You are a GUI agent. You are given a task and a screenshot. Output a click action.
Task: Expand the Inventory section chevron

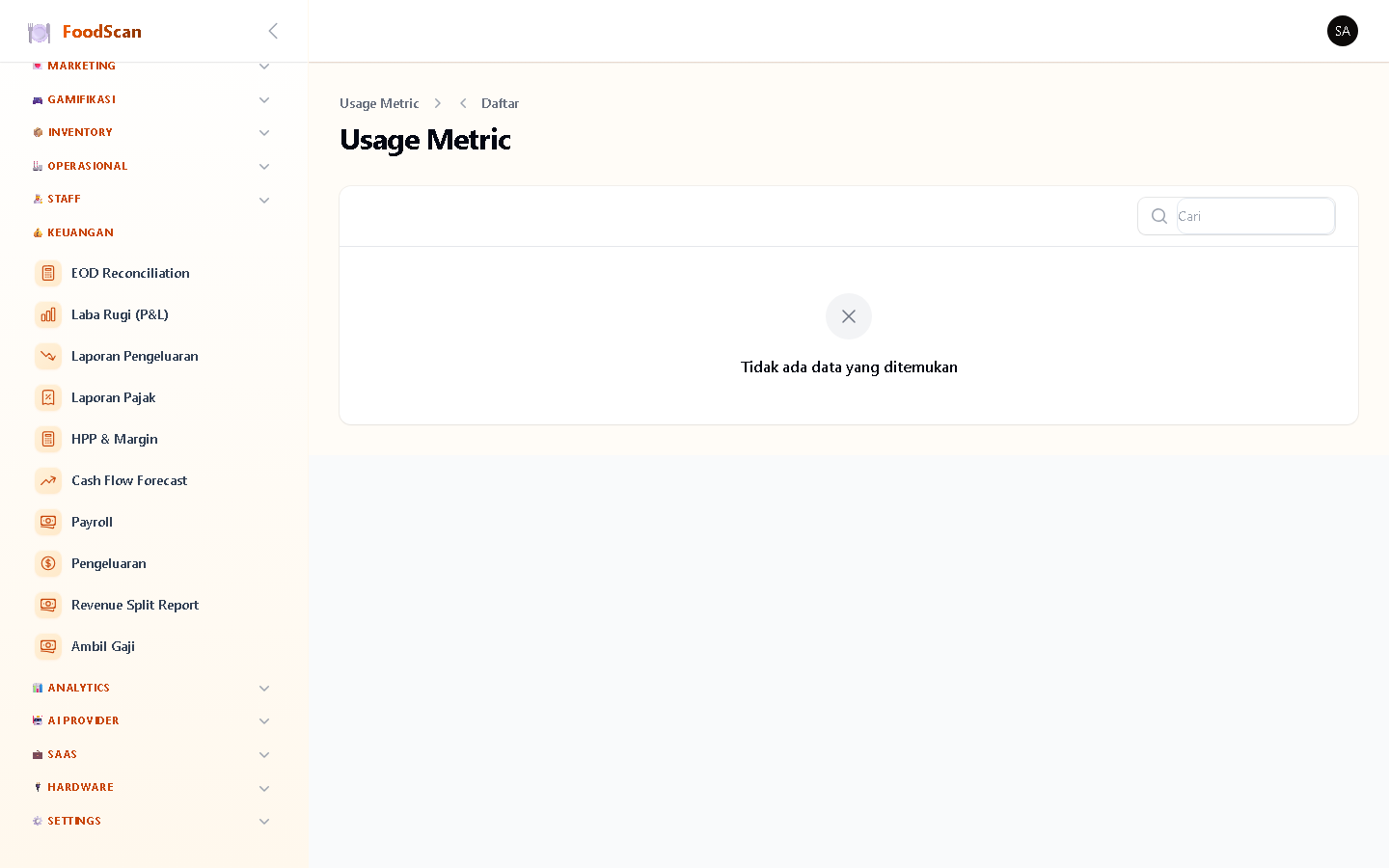[x=264, y=133]
